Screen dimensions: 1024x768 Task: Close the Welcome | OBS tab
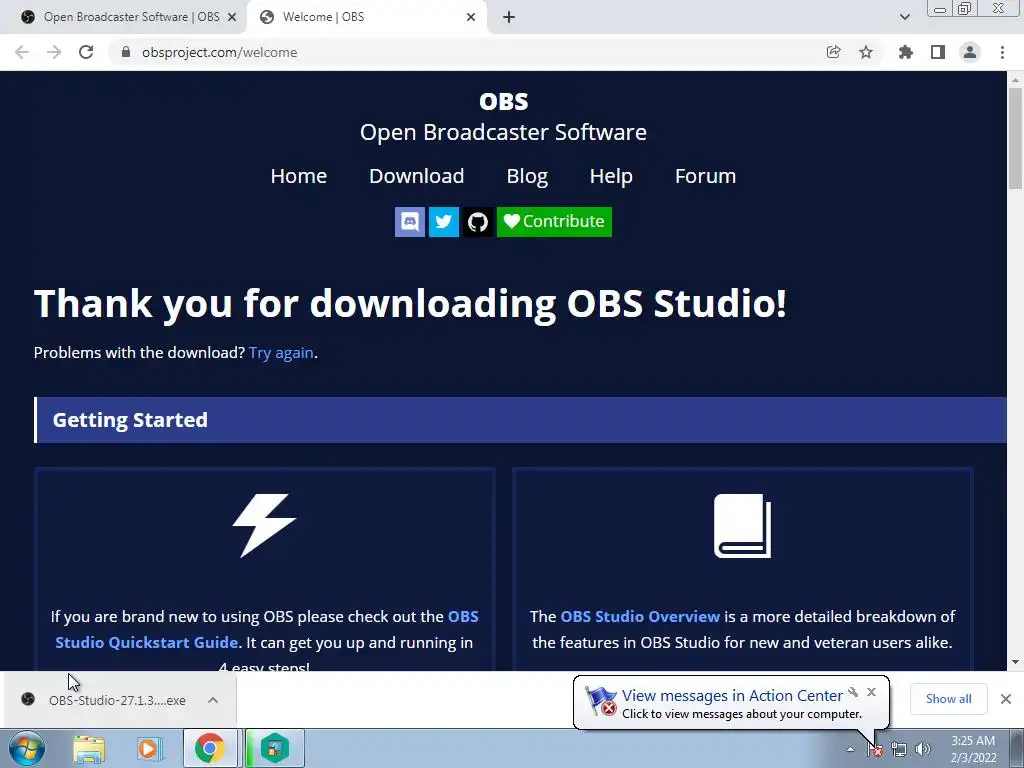click(x=471, y=17)
